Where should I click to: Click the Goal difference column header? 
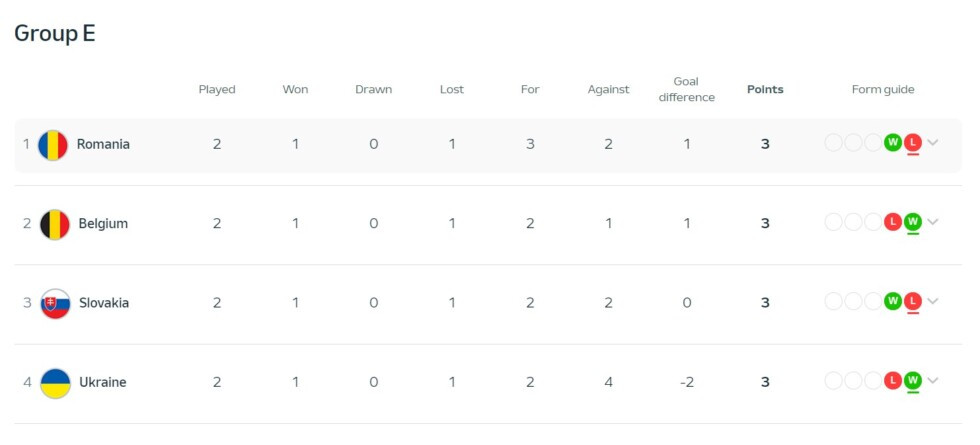click(x=687, y=89)
